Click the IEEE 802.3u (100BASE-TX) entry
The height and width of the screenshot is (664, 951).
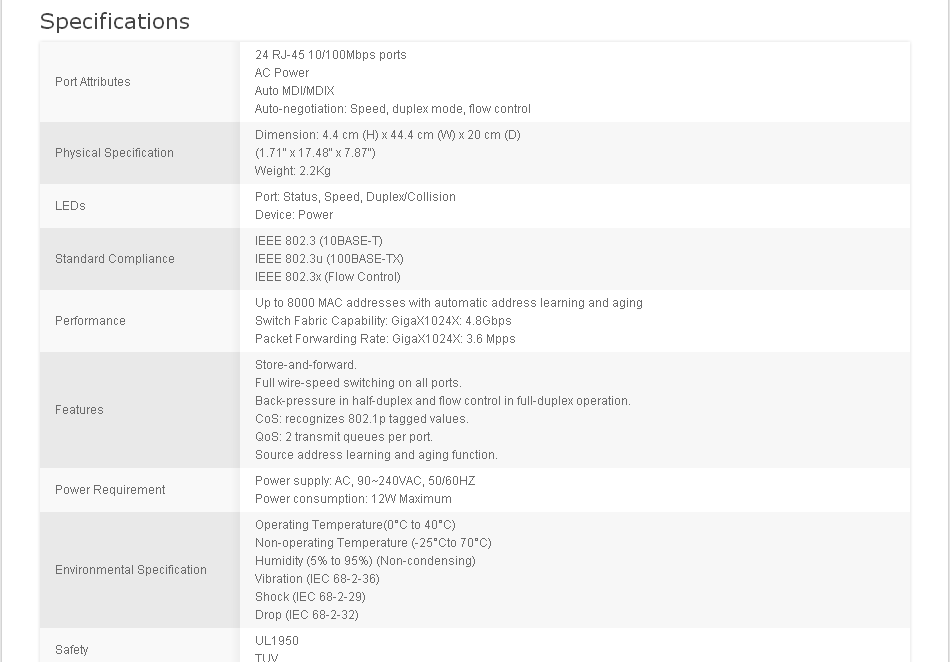click(329, 259)
